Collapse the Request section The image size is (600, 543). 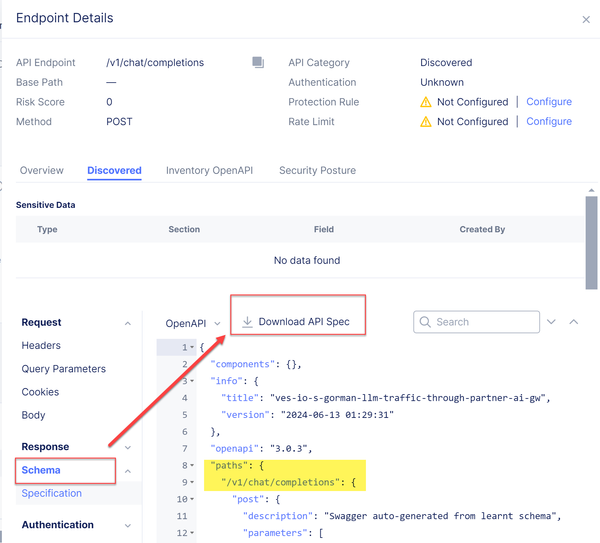128,323
